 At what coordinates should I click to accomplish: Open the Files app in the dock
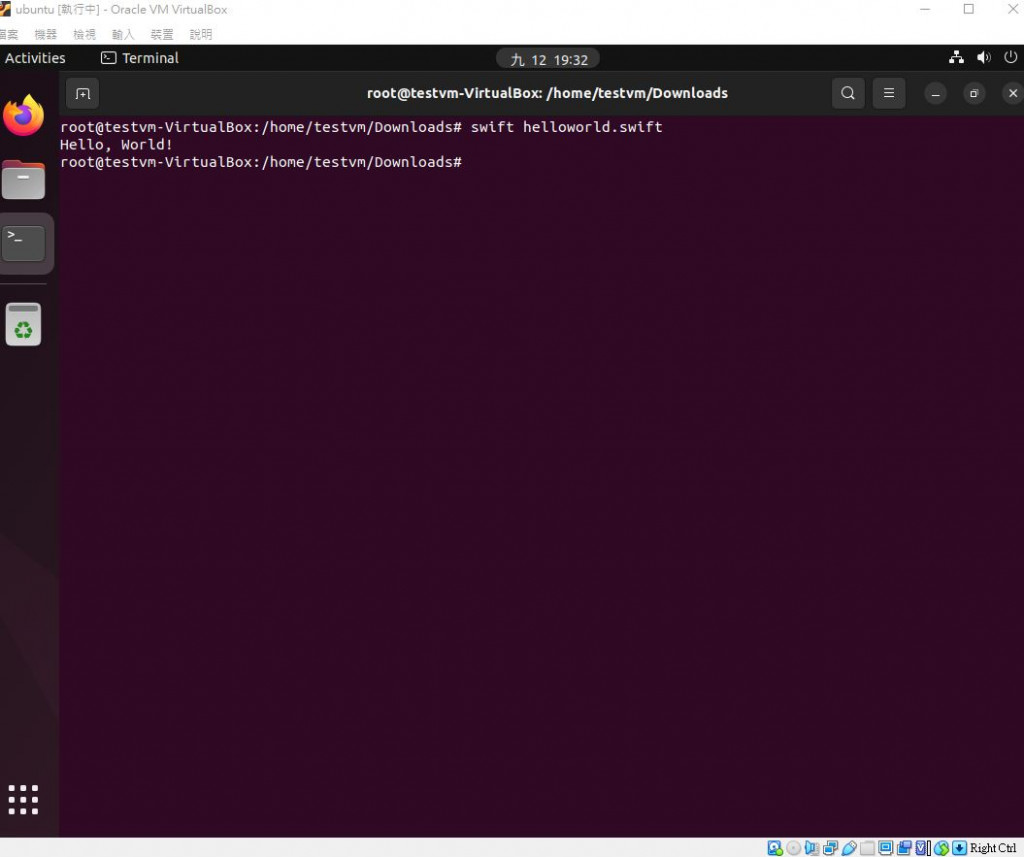(24, 179)
